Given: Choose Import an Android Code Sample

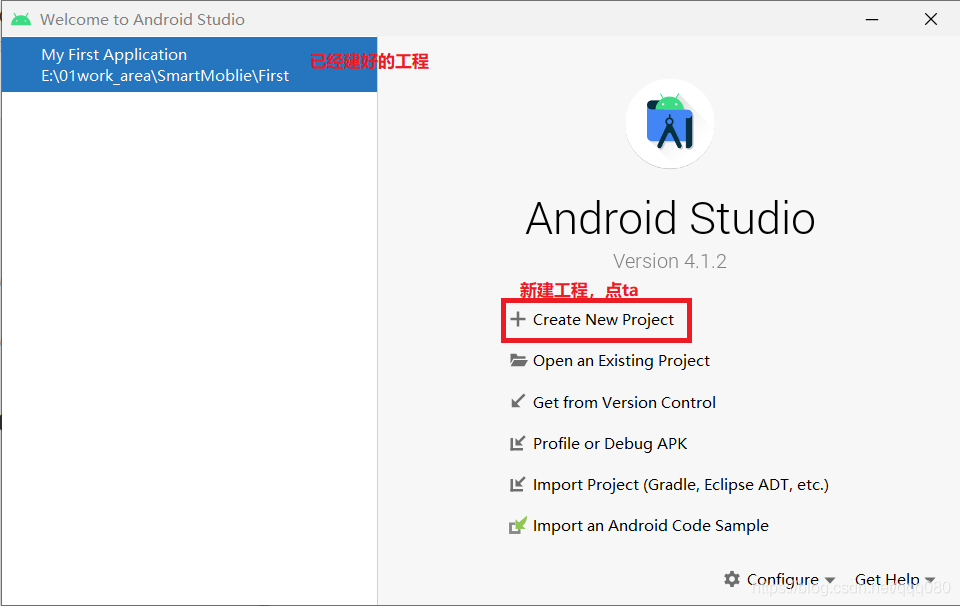Looking at the screenshot, I should [650, 526].
